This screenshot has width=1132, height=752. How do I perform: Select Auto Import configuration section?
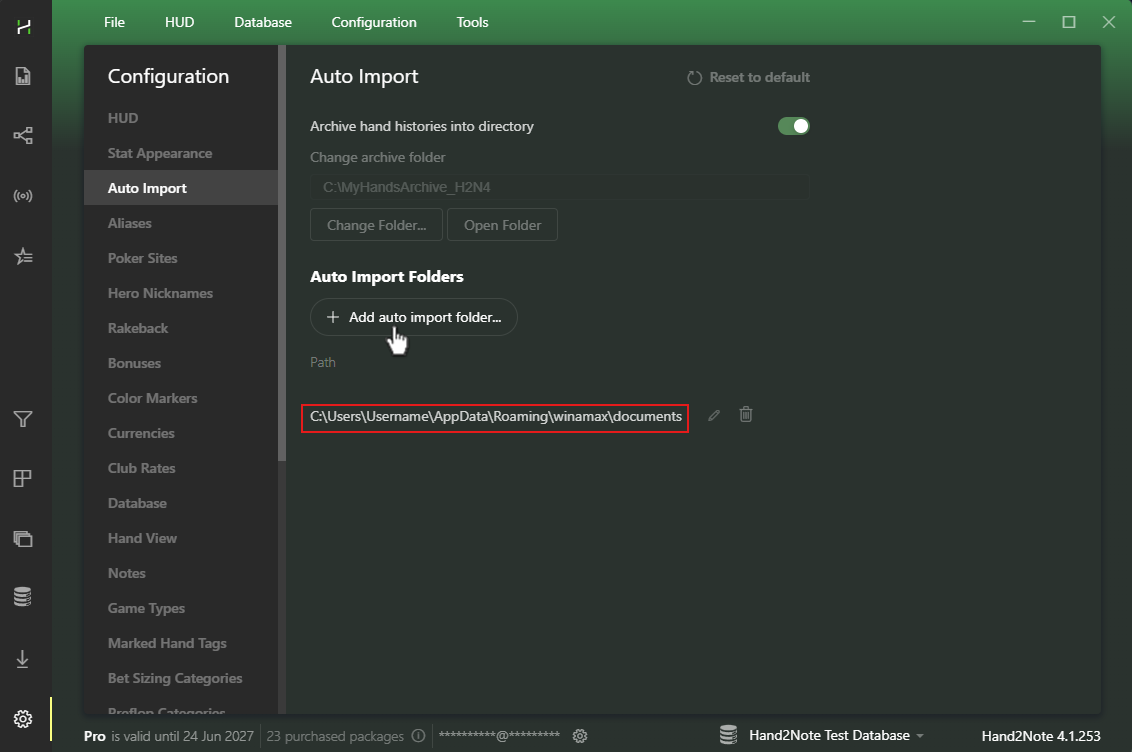tap(180, 188)
